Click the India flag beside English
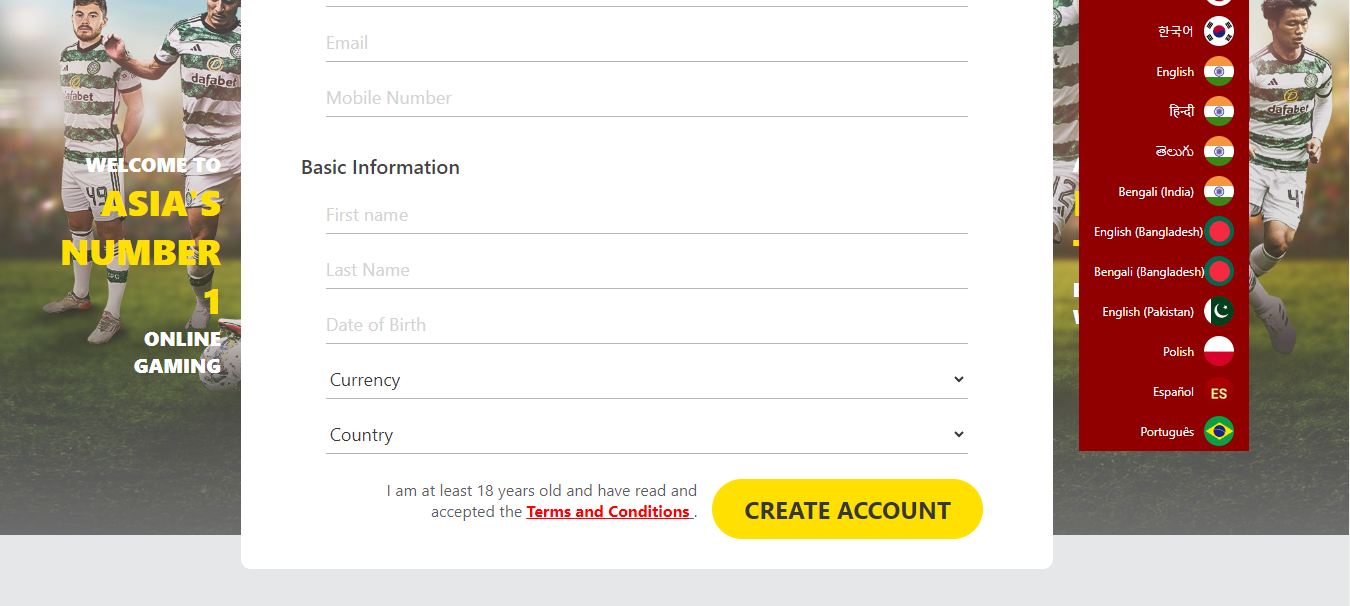This screenshot has height=606, width=1350. (1218, 71)
